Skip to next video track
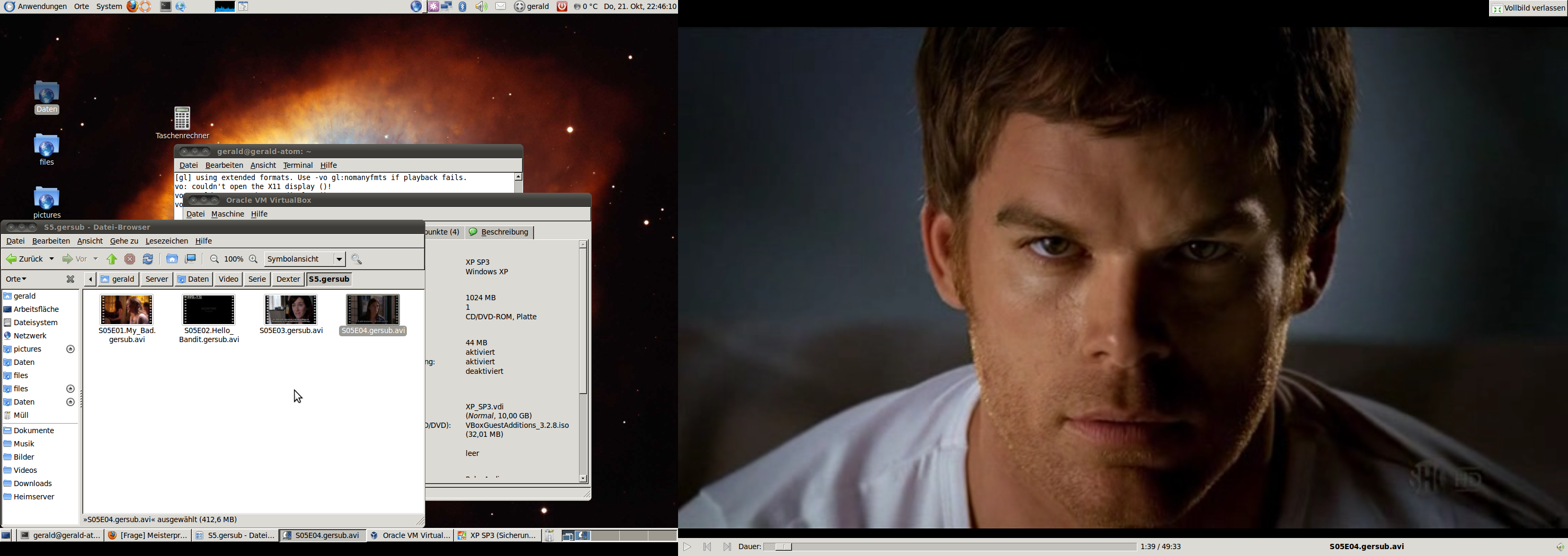 coord(727,548)
